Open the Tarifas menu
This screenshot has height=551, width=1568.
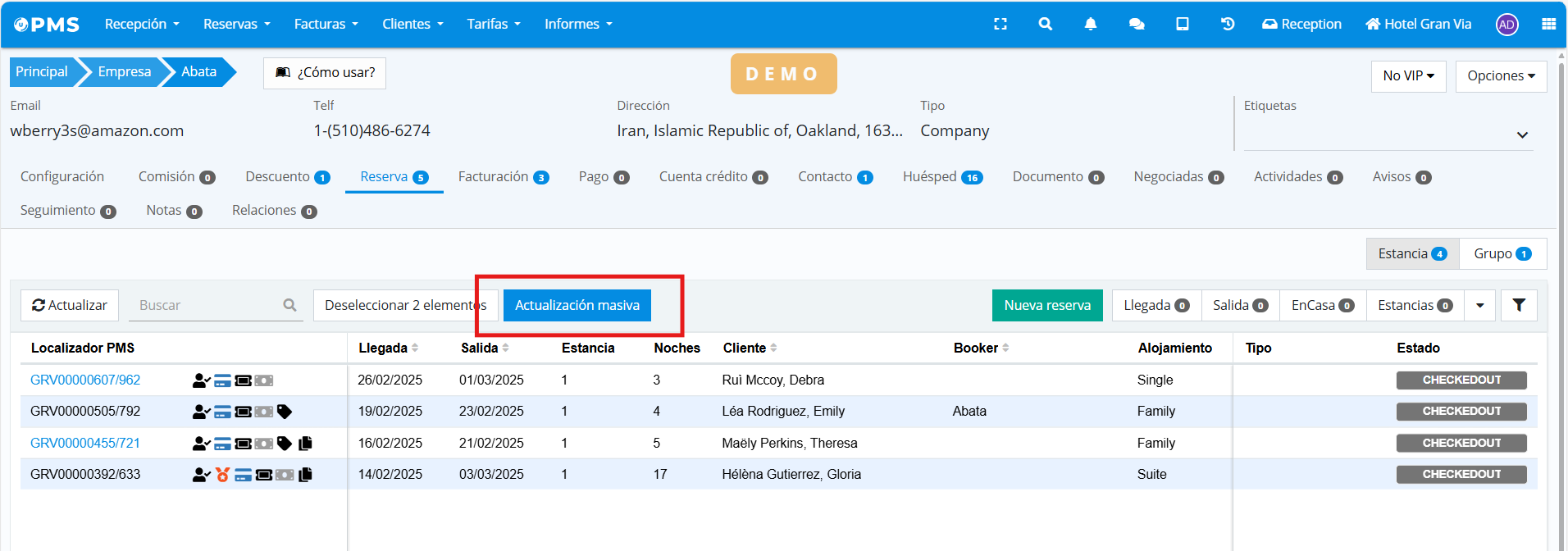493,24
